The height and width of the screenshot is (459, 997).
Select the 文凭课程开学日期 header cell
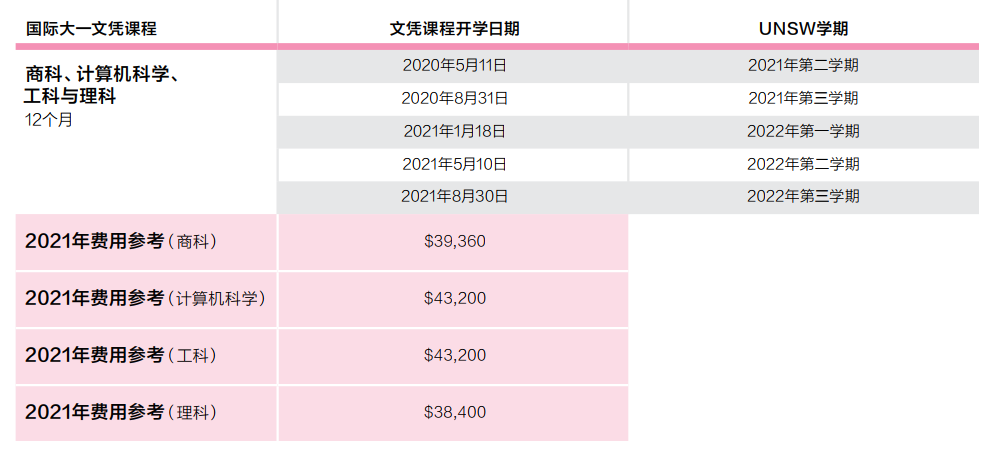tap(455, 29)
